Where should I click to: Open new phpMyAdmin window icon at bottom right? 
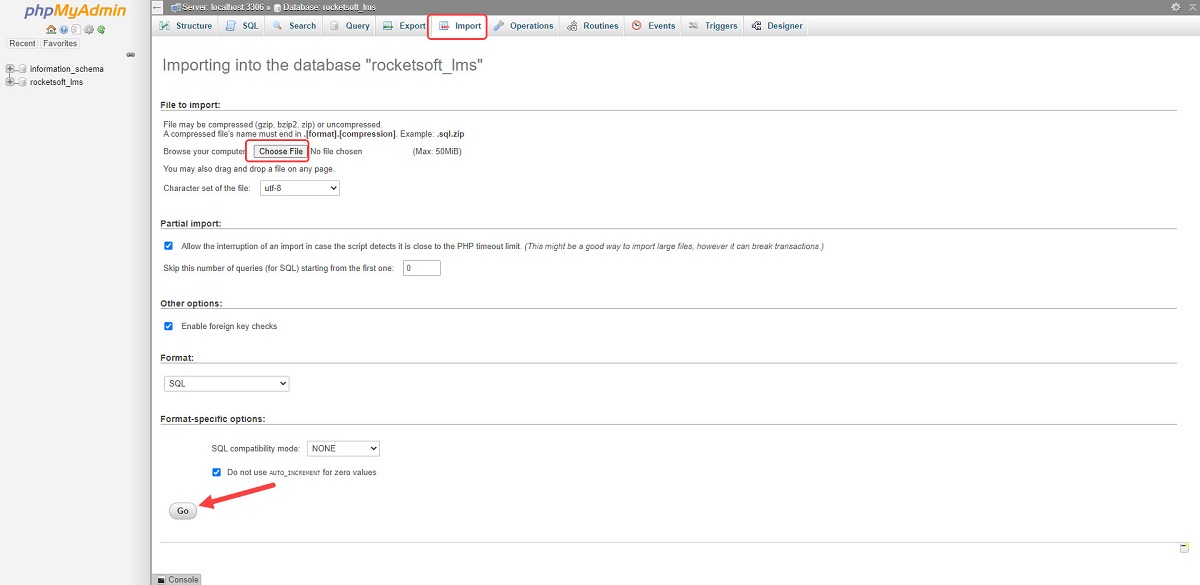coord(1184,548)
